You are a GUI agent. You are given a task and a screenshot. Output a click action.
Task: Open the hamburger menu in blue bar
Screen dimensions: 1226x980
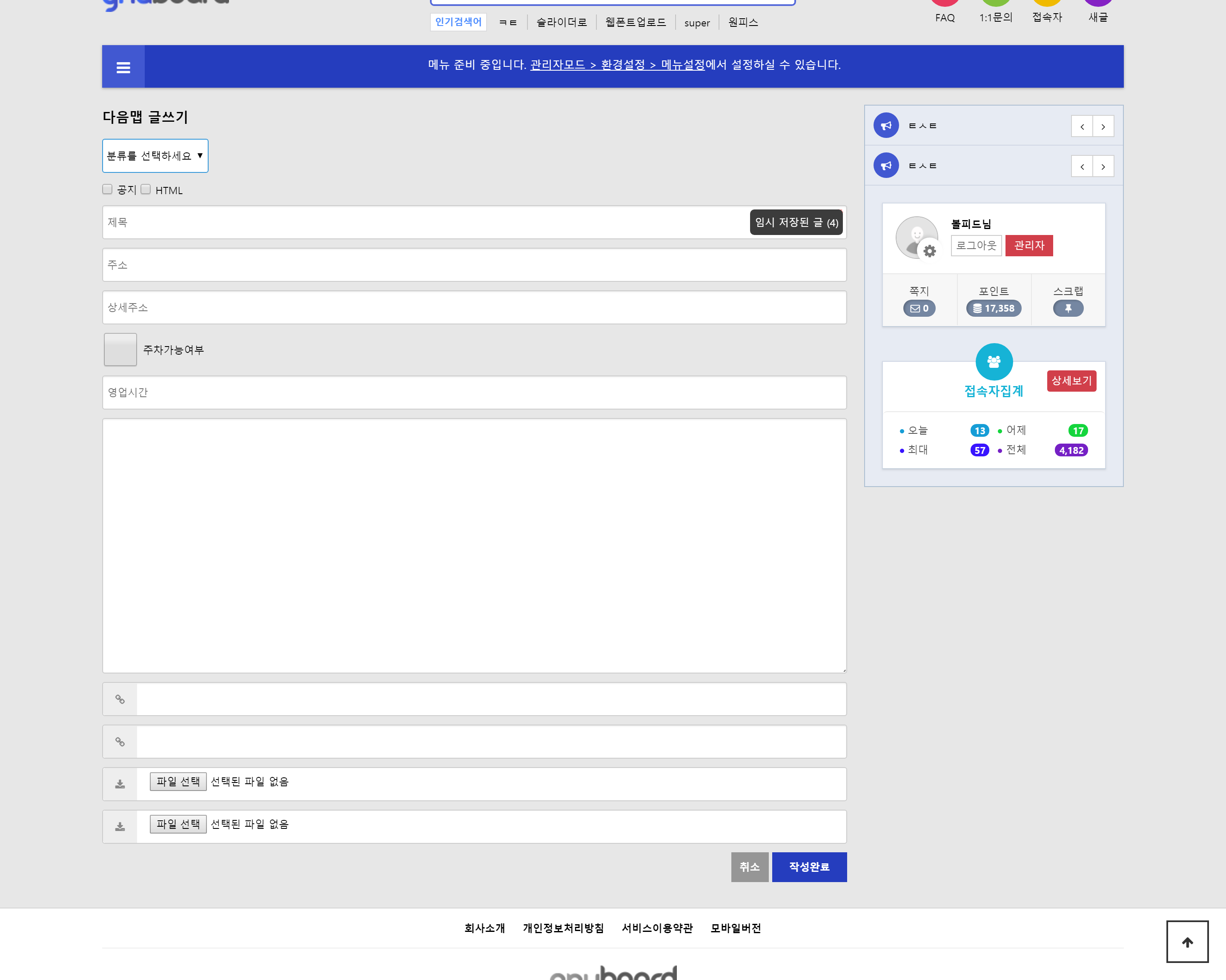coord(123,68)
